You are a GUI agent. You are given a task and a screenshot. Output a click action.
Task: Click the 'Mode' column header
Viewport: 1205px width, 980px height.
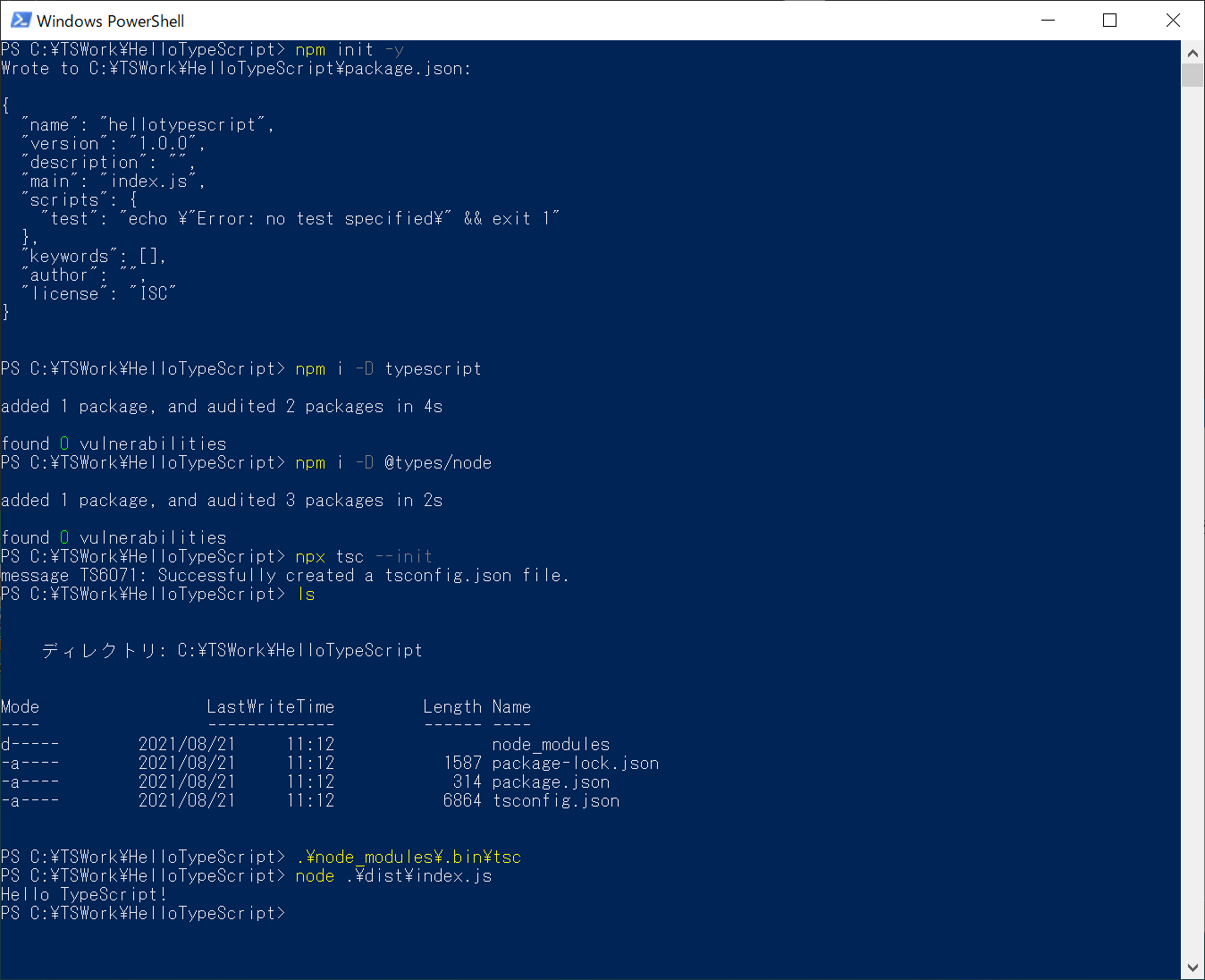(21, 707)
